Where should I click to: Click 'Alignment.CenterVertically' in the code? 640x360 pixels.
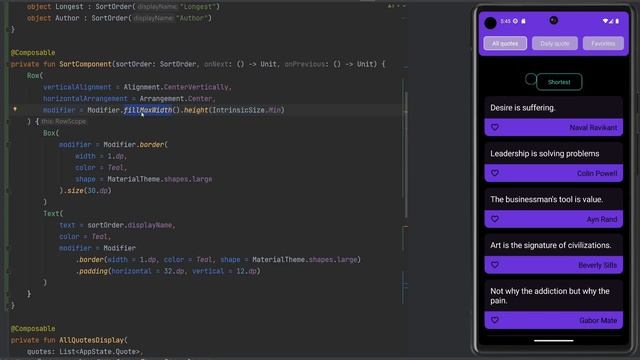[x=176, y=87]
